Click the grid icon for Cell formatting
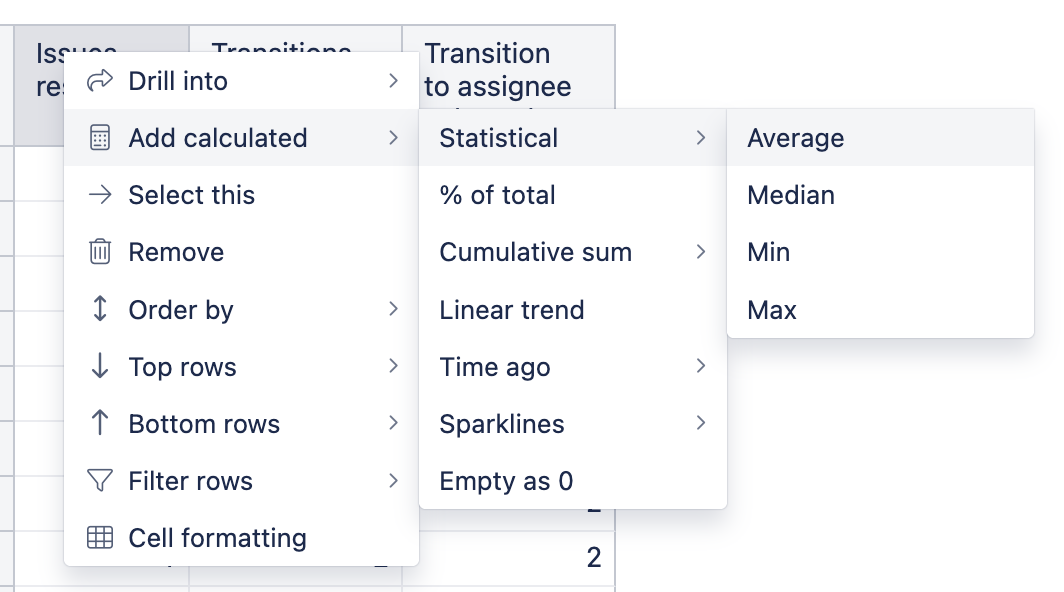This screenshot has width=1064, height=592. [x=100, y=538]
